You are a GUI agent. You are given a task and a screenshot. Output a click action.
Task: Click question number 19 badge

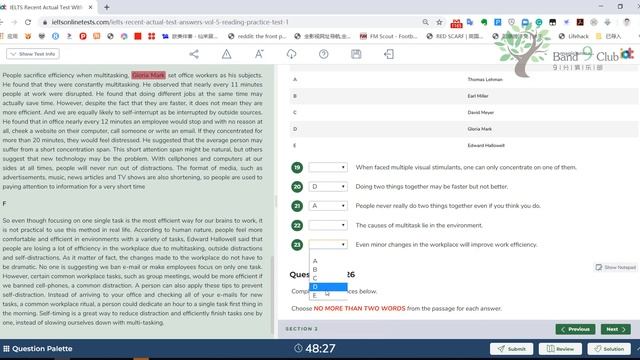[x=297, y=167]
